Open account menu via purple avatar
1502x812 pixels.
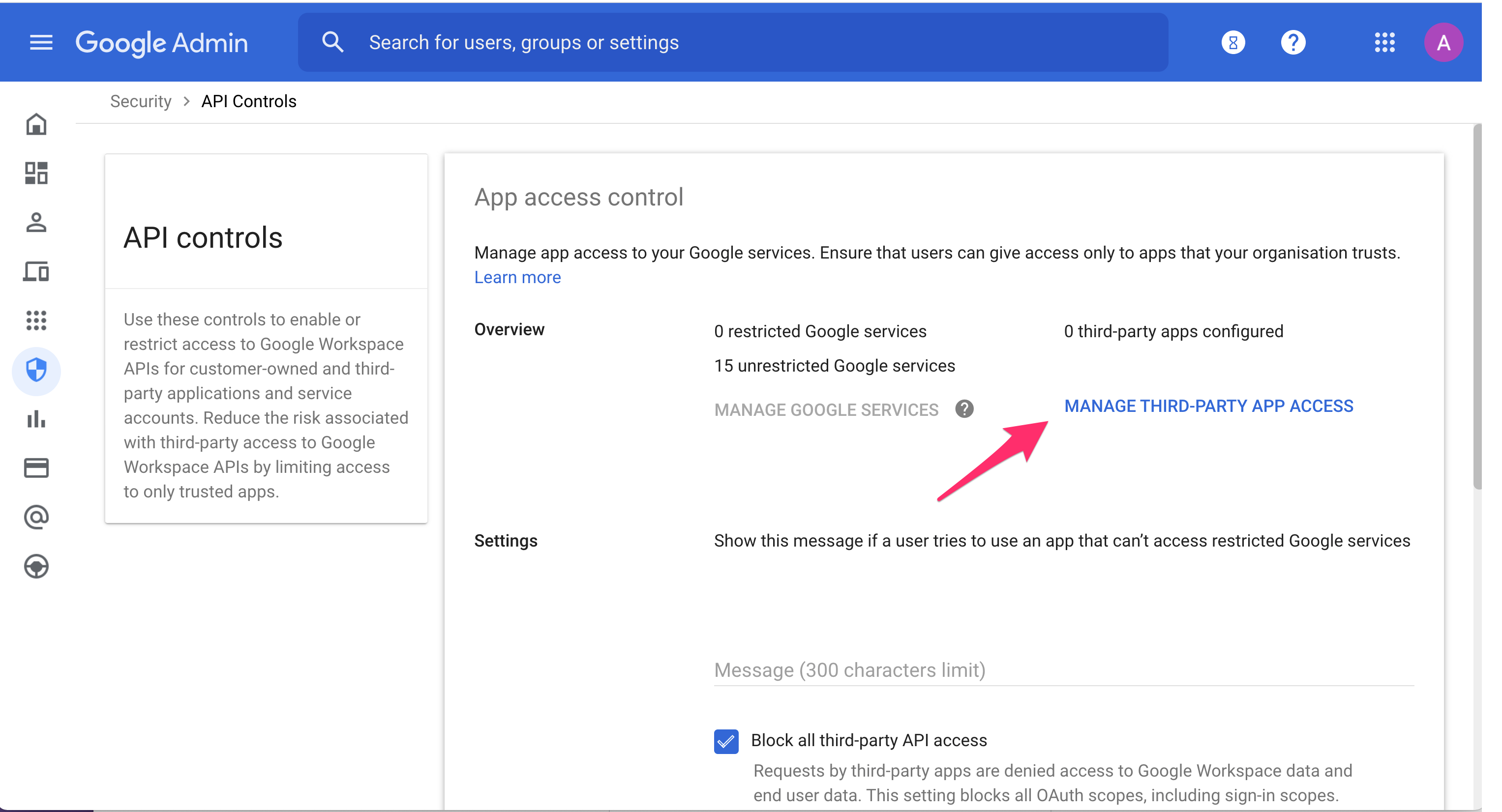1444,42
